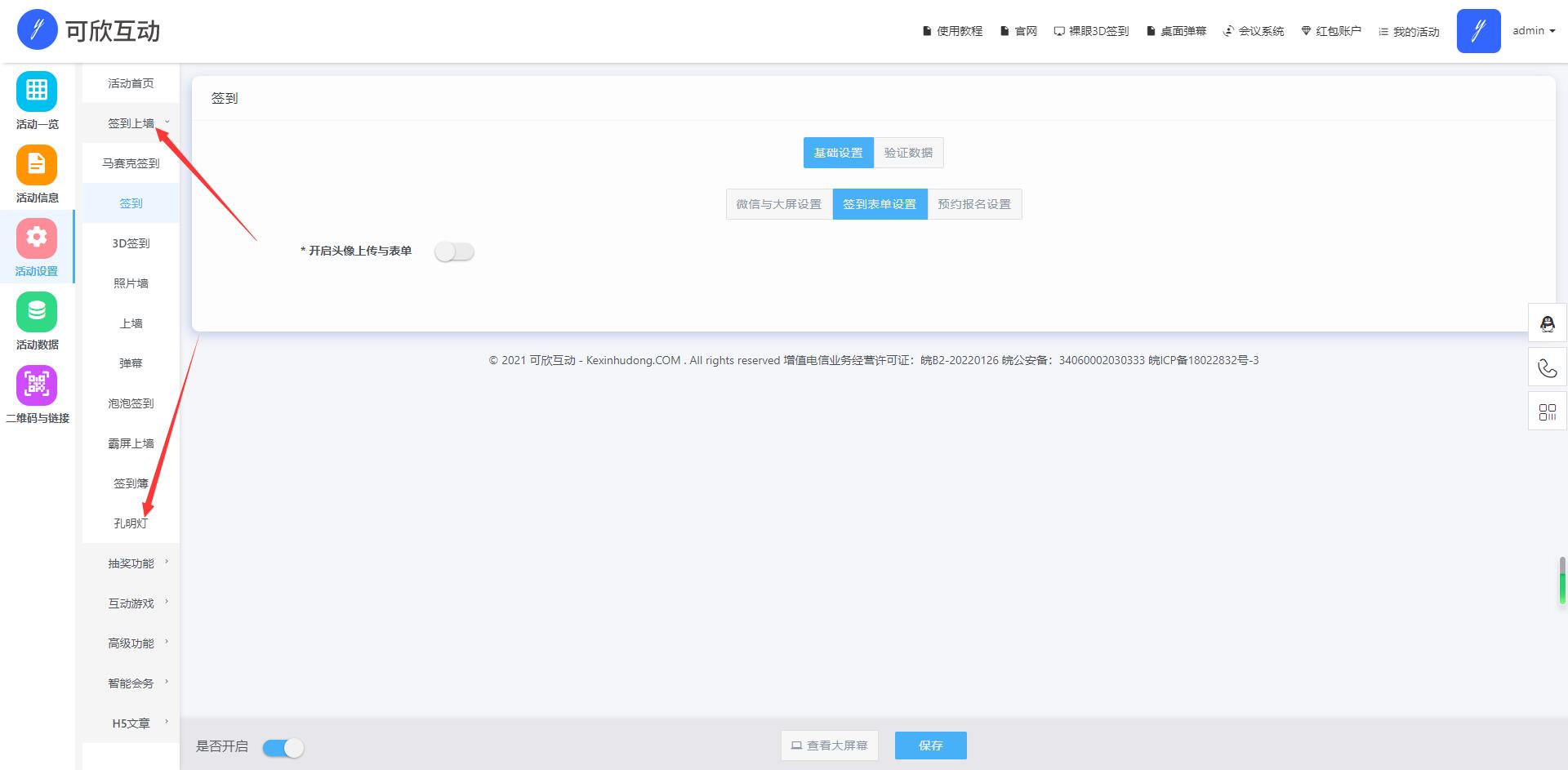Screen dimensions: 1568x770
Task: Open 会议系统 from top bar
Action: (x=1253, y=31)
